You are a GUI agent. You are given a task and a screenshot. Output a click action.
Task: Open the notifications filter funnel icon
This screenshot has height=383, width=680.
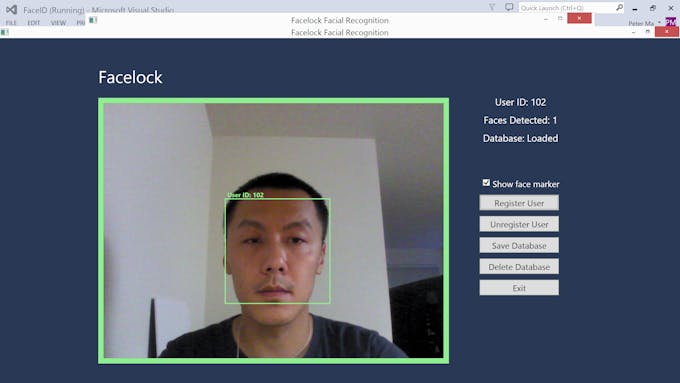point(492,7)
